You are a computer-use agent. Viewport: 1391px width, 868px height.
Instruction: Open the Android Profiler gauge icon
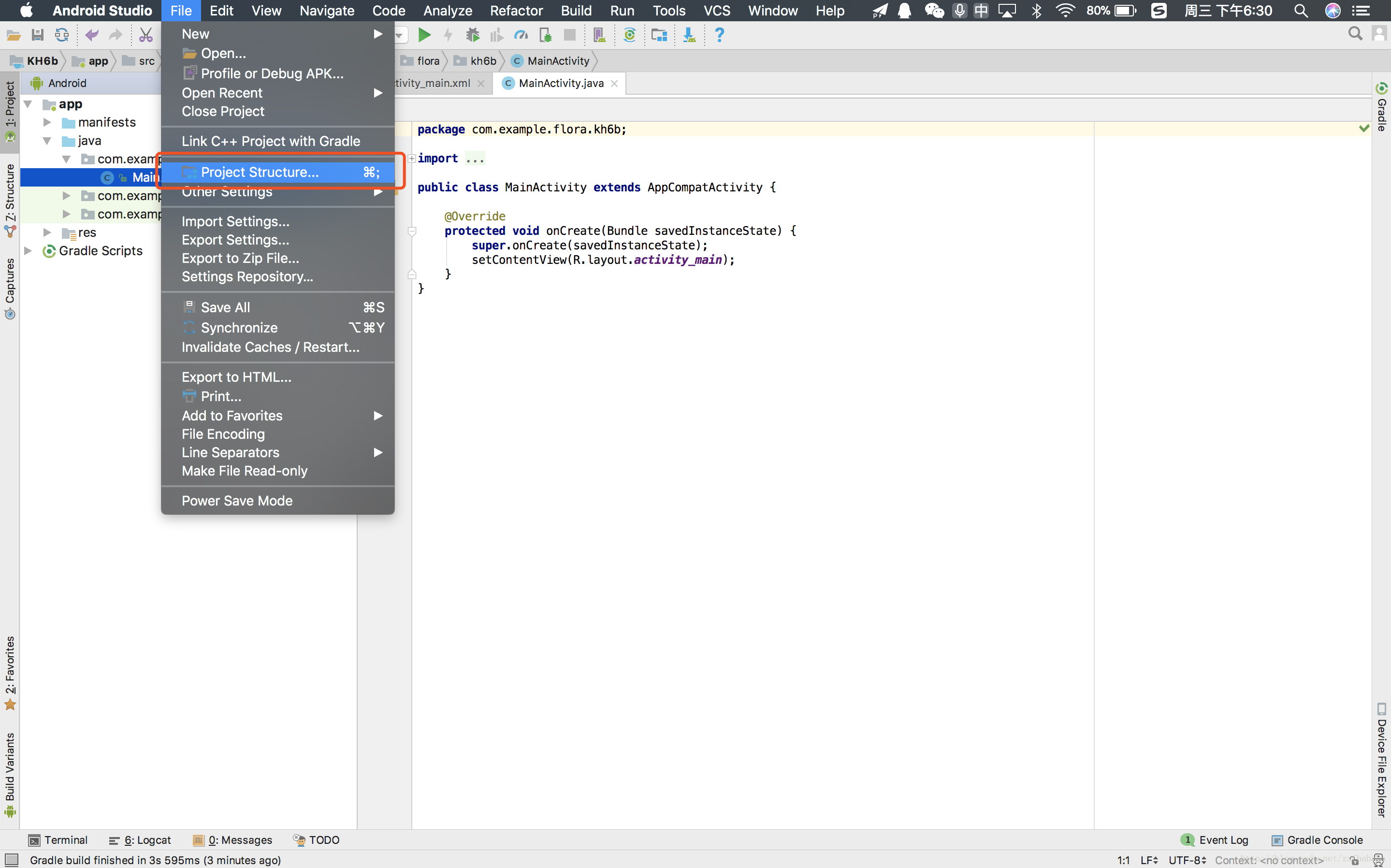coord(522,36)
